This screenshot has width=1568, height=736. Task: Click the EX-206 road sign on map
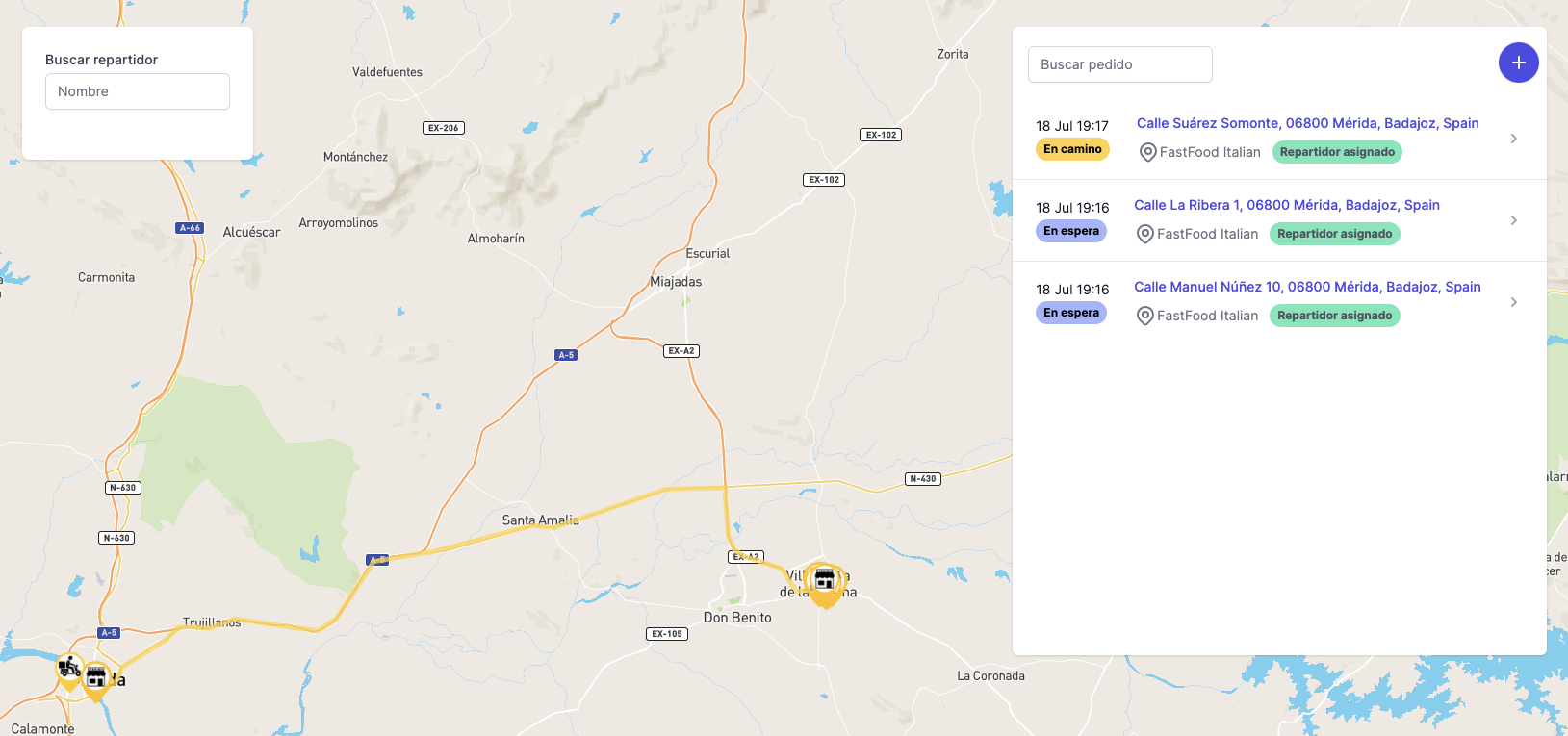point(444,128)
